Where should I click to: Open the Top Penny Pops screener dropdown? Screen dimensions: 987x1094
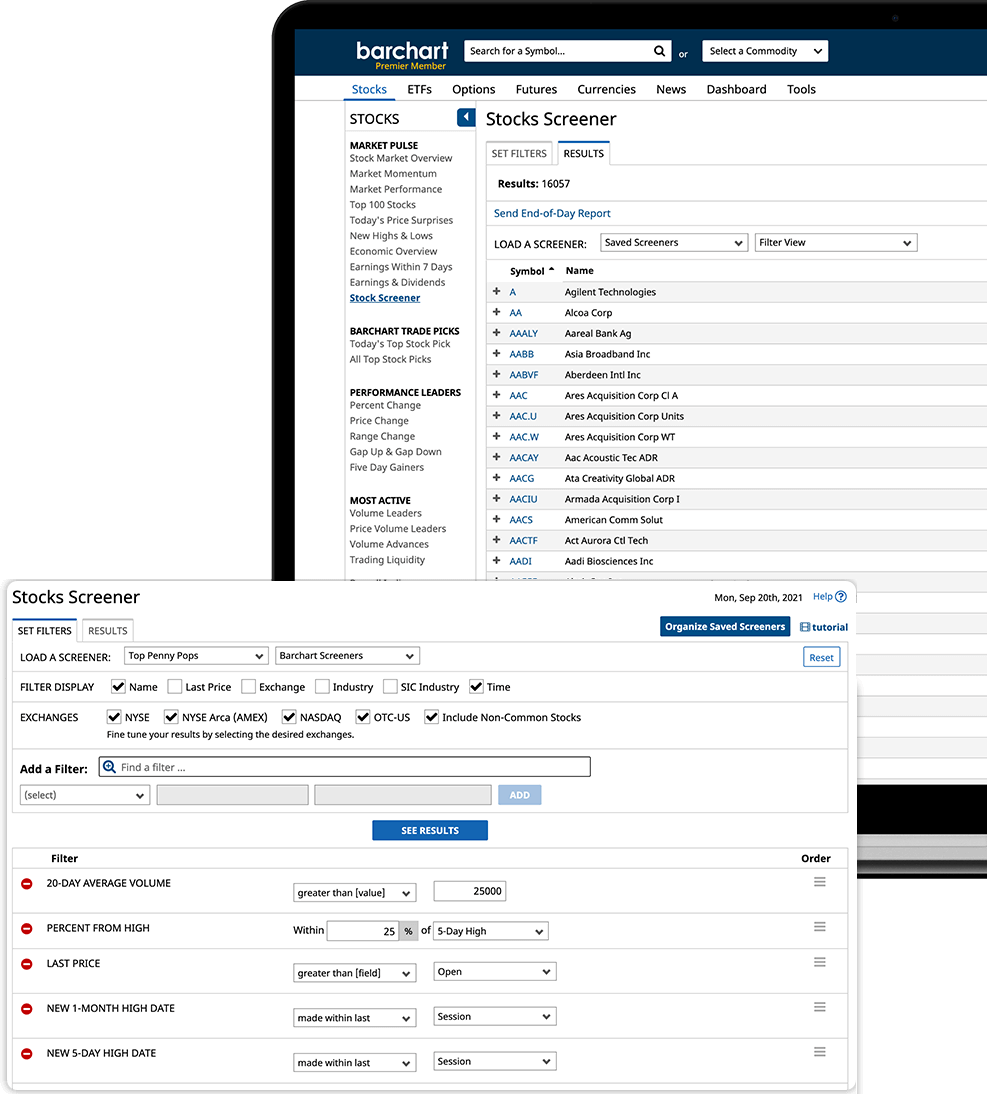tap(196, 656)
